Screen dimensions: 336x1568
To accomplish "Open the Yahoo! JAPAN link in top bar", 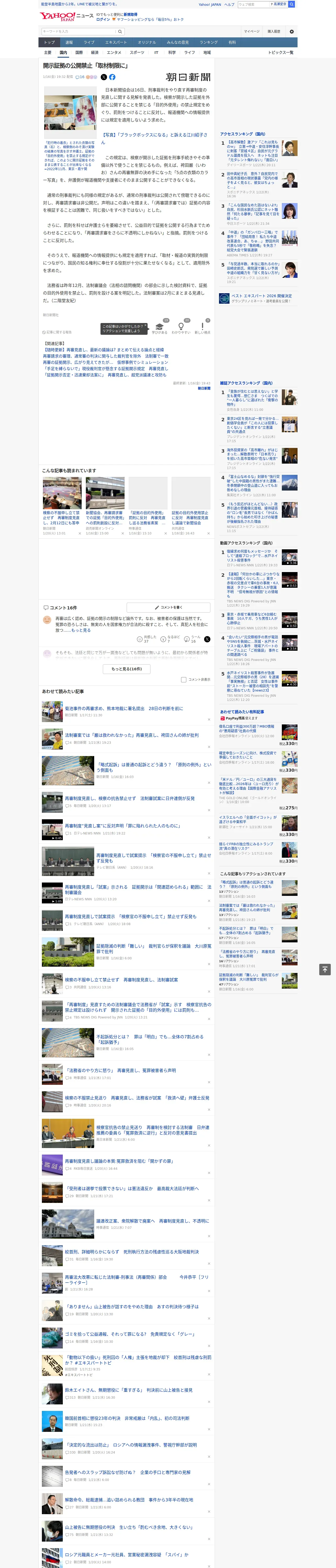I will (x=210, y=4).
